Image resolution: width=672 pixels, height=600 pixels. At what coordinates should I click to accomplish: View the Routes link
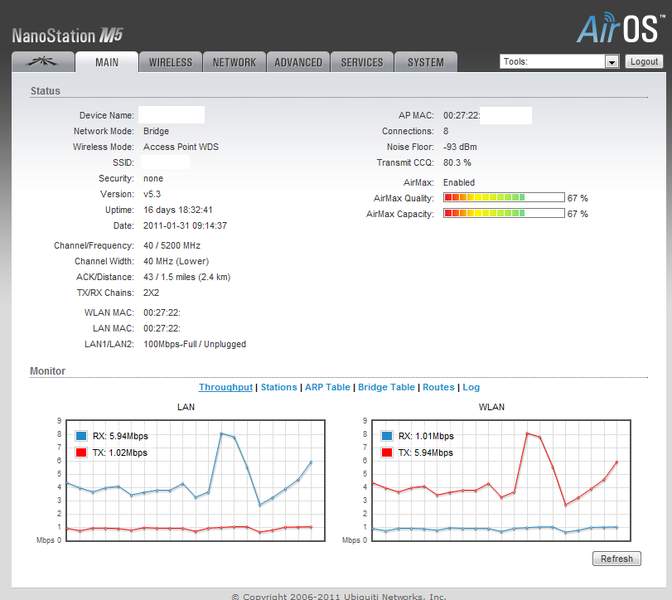pos(438,387)
